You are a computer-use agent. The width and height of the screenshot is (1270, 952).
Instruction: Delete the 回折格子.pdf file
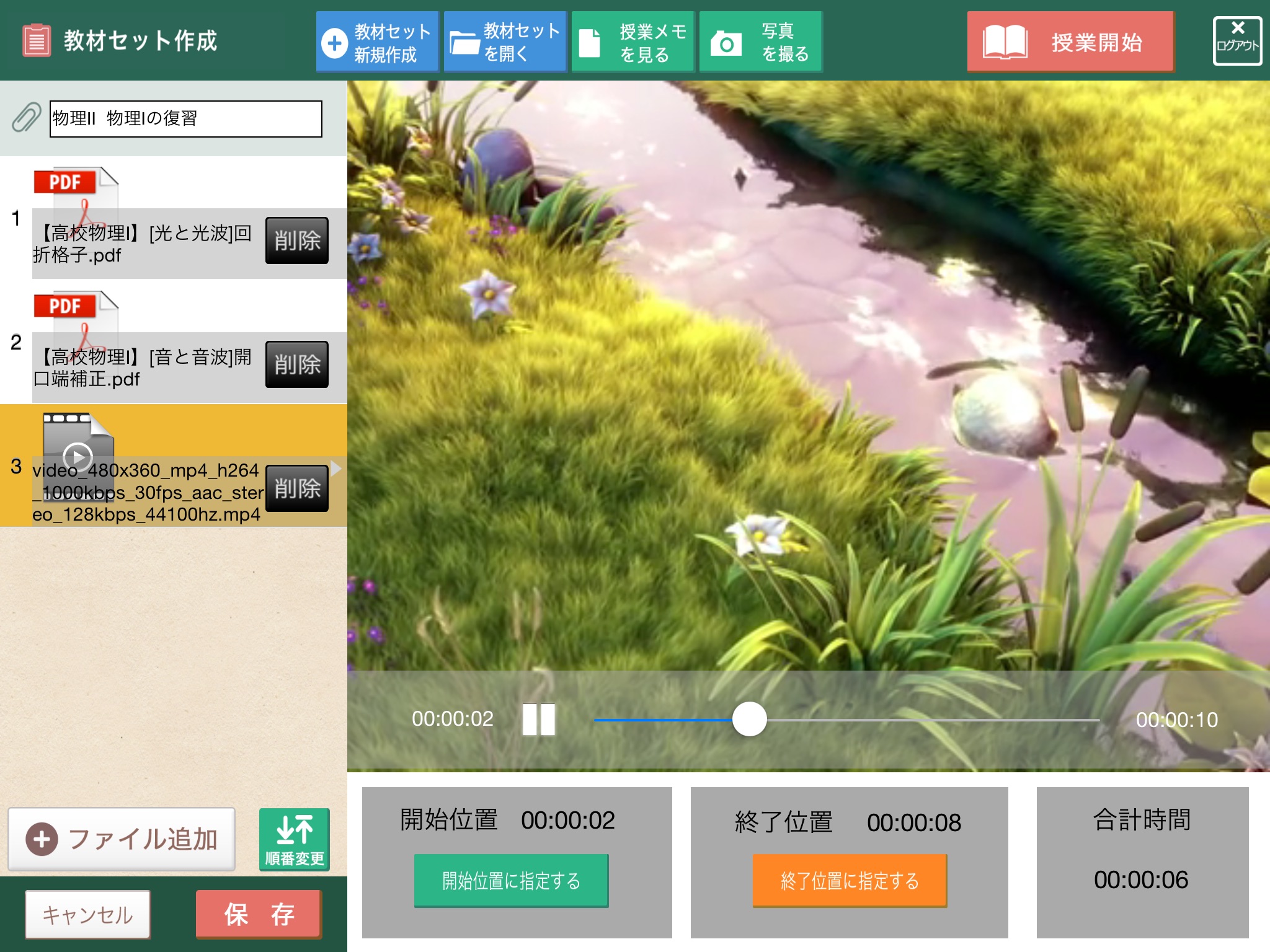tap(297, 240)
